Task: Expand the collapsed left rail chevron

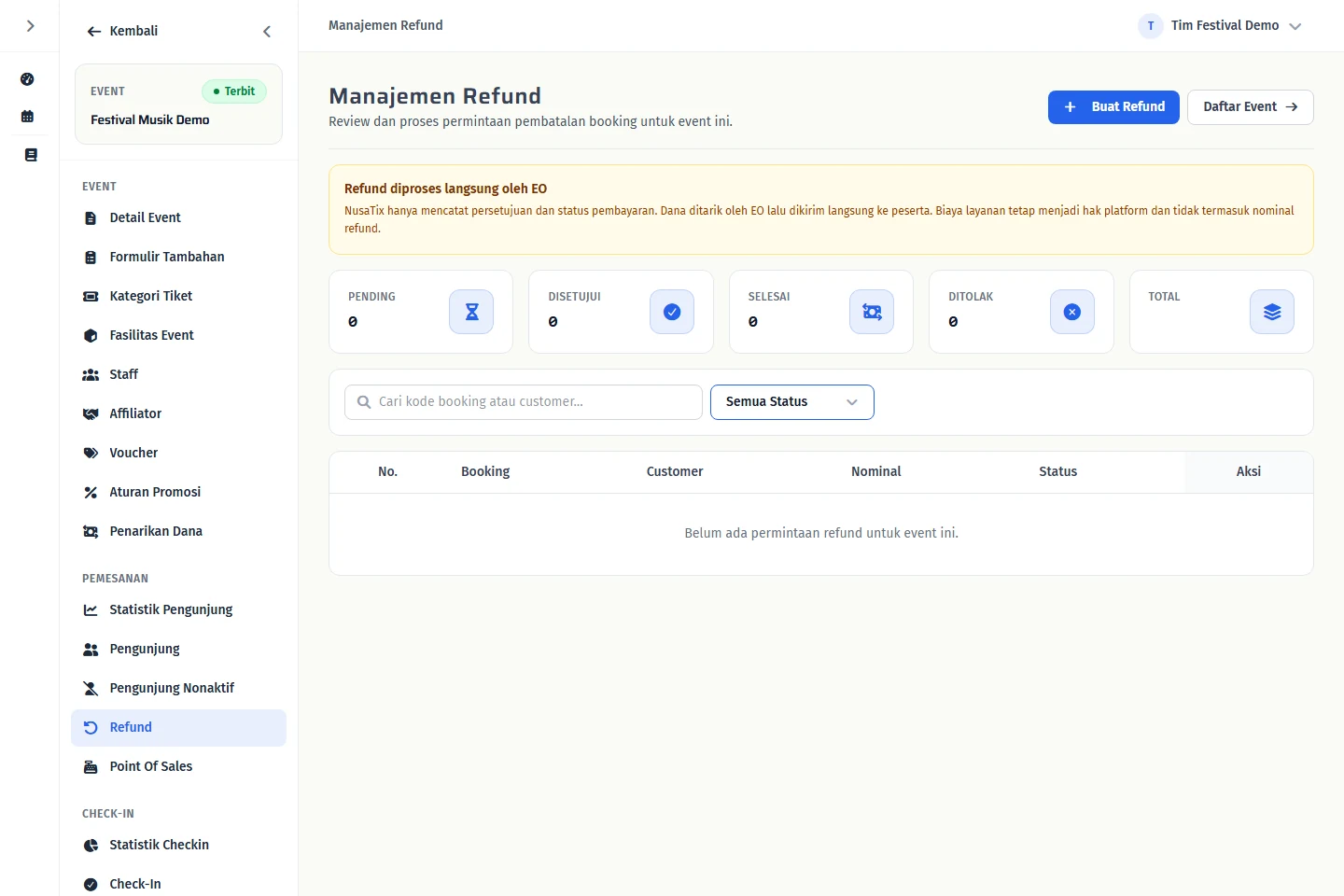Action: [x=30, y=26]
